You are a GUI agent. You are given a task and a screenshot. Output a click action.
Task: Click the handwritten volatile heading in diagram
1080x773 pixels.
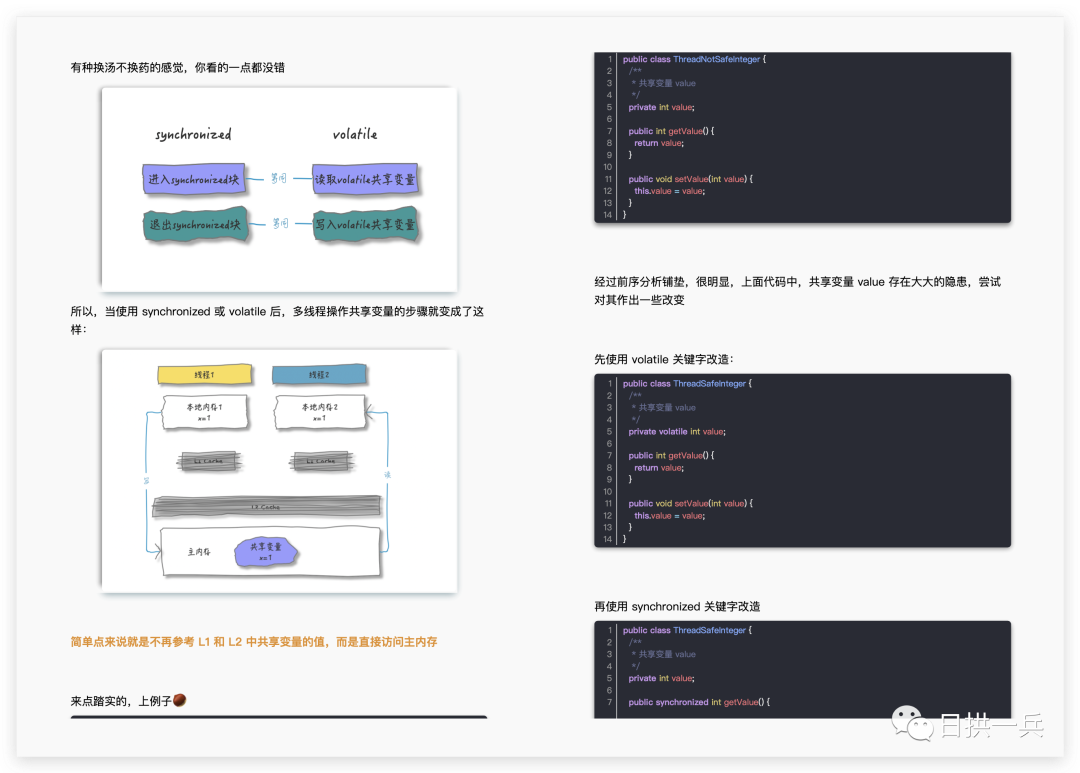[355, 134]
